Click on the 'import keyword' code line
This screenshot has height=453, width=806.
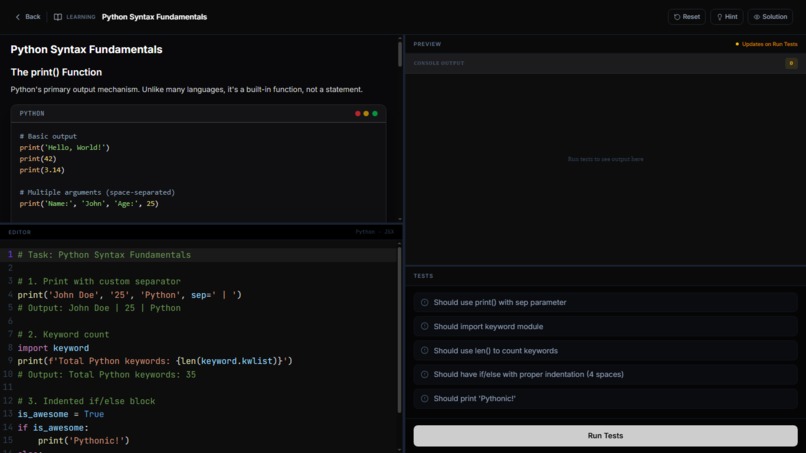53,348
